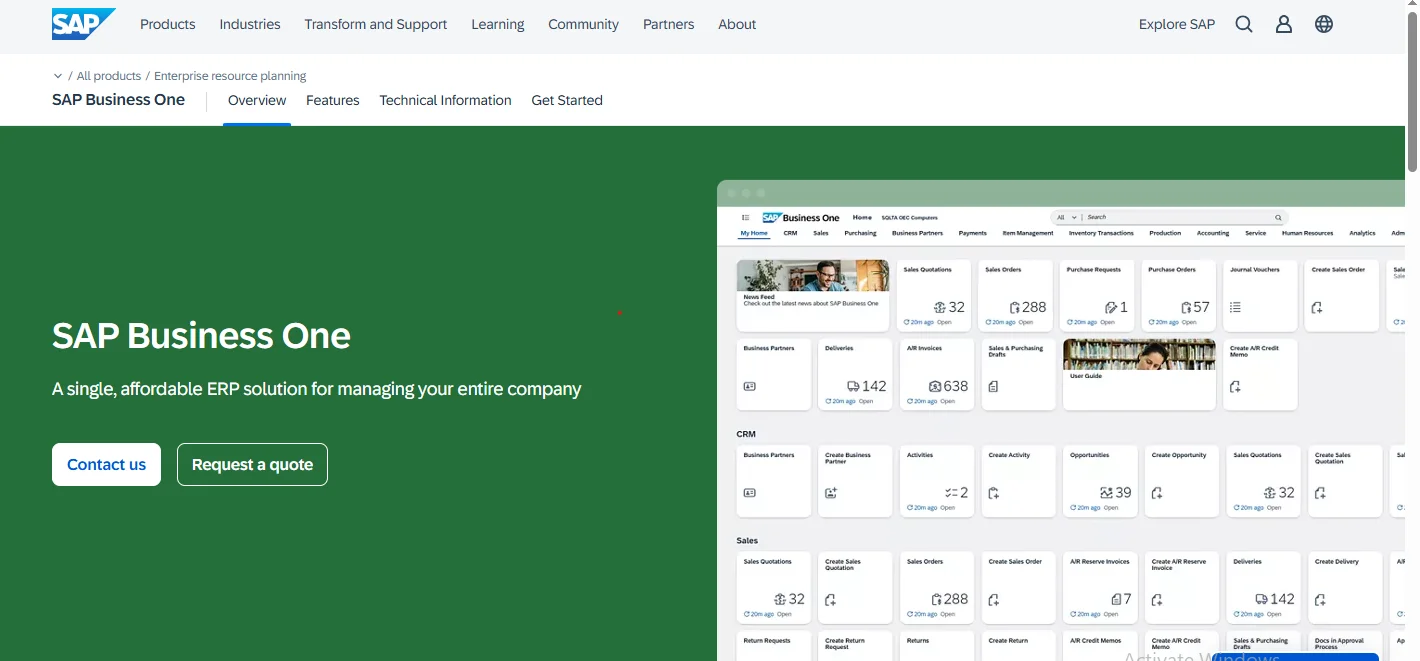Click the News Feed thumbnail image
The height and width of the screenshot is (661, 1420).
tap(813, 275)
